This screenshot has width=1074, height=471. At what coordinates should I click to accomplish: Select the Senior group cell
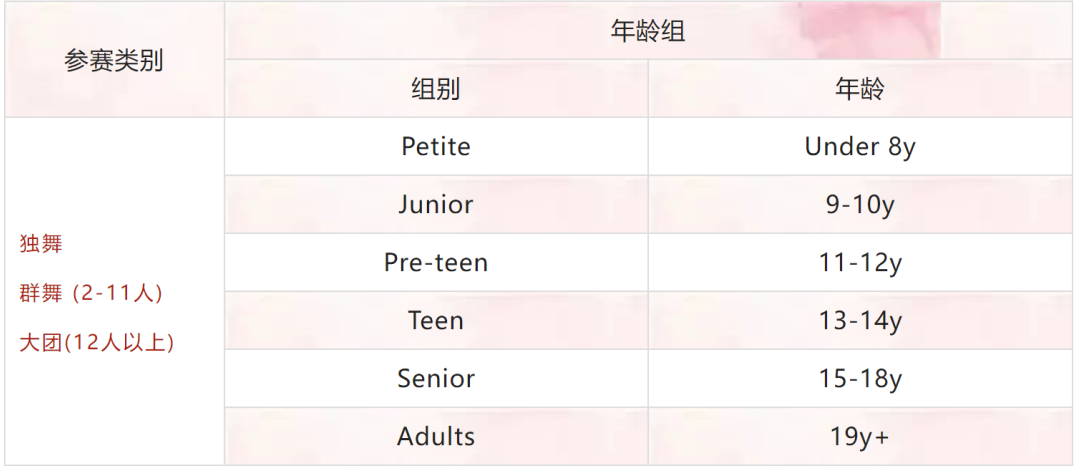(x=436, y=379)
